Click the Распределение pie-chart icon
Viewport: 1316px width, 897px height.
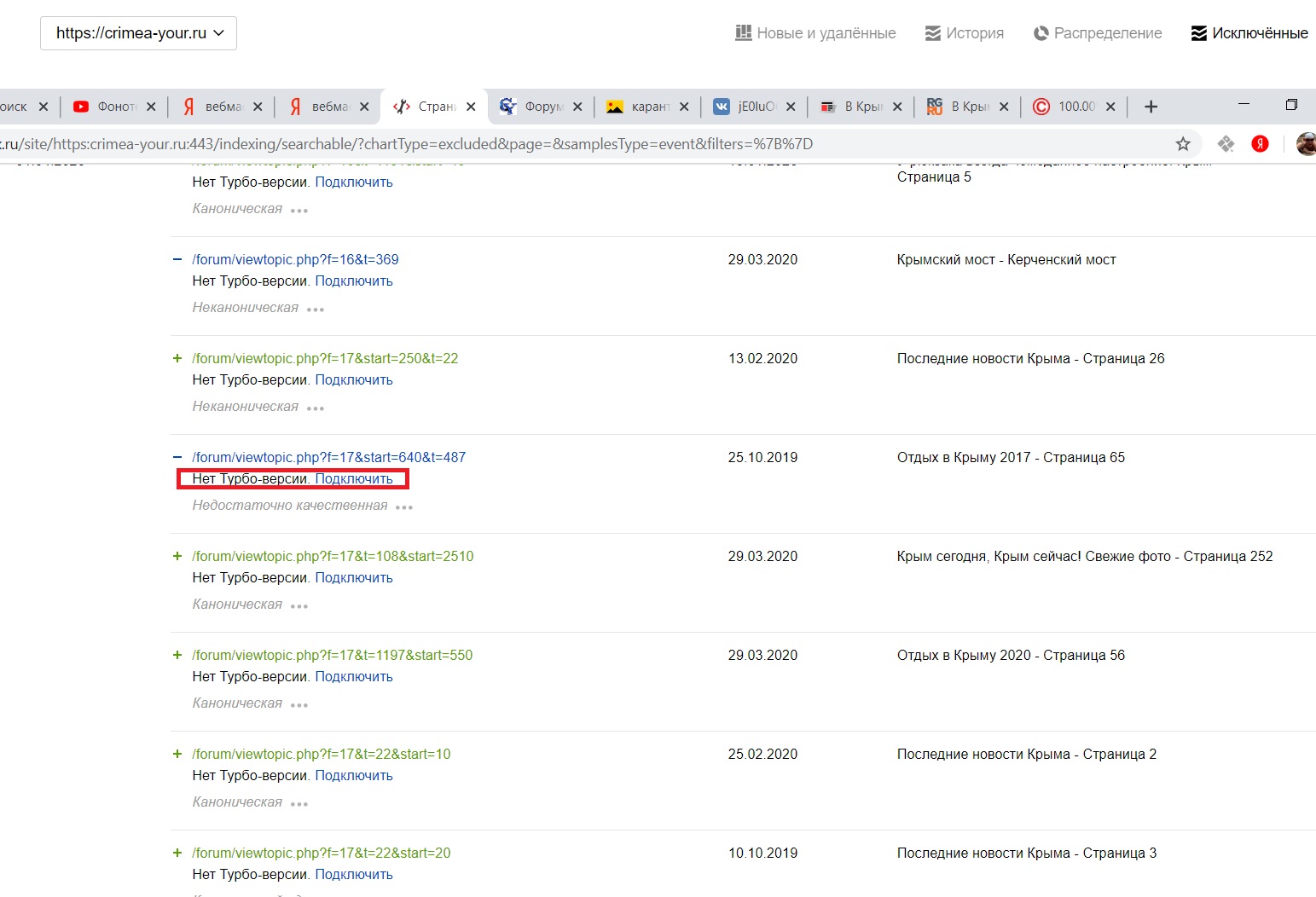[x=1041, y=33]
